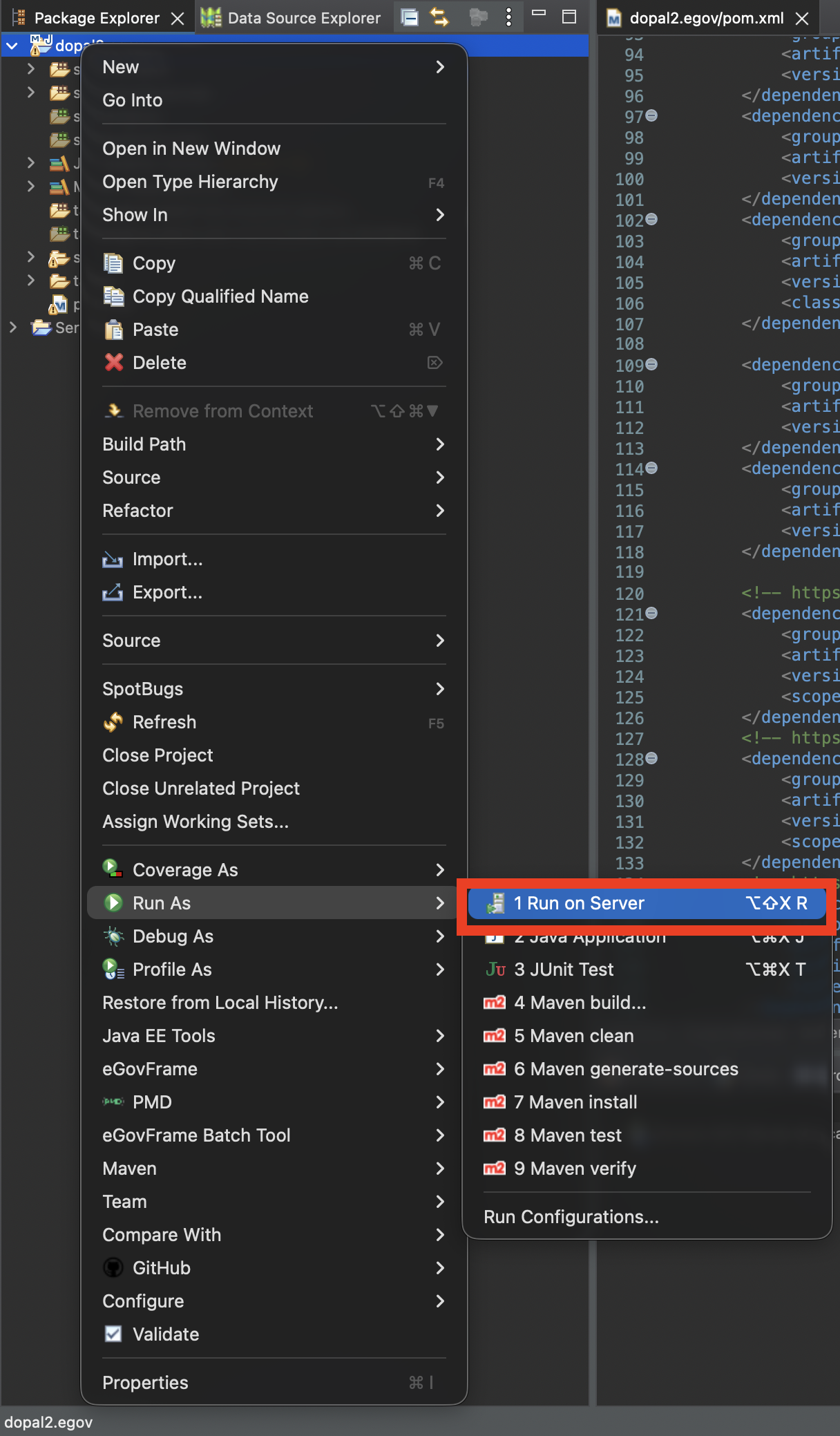Click the m2 icon for Maven install

pyautogui.click(x=495, y=1102)
